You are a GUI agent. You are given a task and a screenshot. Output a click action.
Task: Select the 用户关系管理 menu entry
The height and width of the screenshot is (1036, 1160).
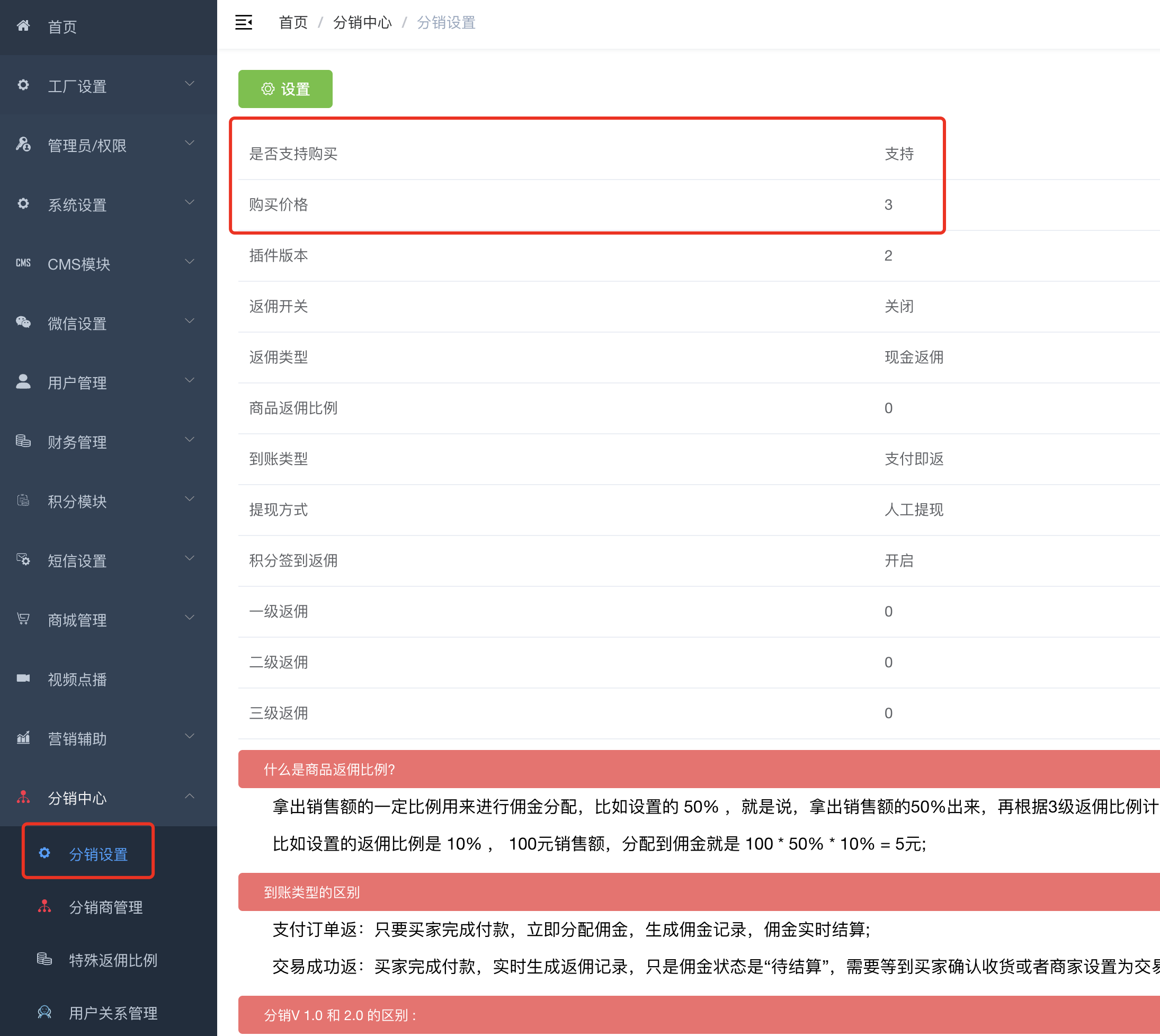113,1014
